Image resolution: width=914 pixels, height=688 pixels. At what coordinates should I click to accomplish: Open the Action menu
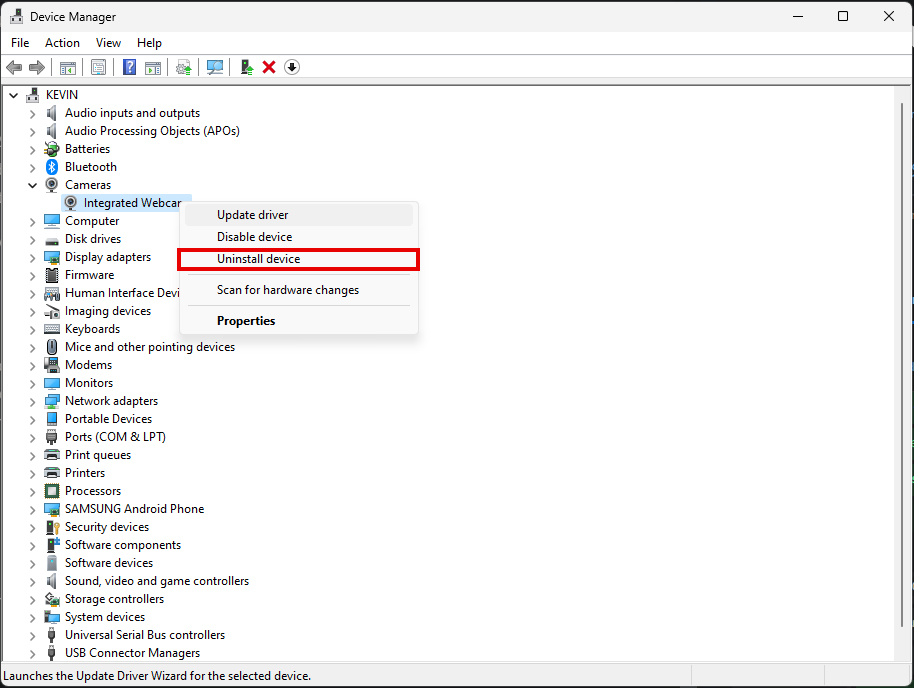tap(62, 42)
